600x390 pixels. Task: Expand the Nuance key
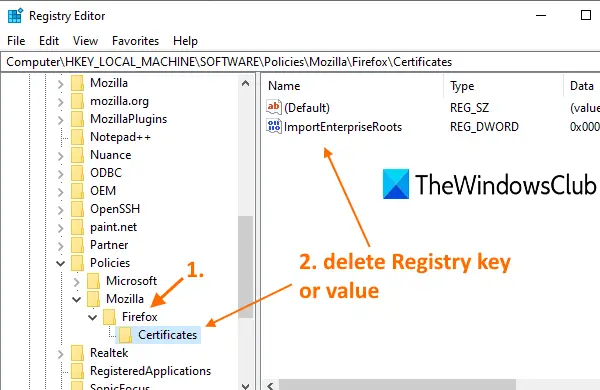pos(60,155)
